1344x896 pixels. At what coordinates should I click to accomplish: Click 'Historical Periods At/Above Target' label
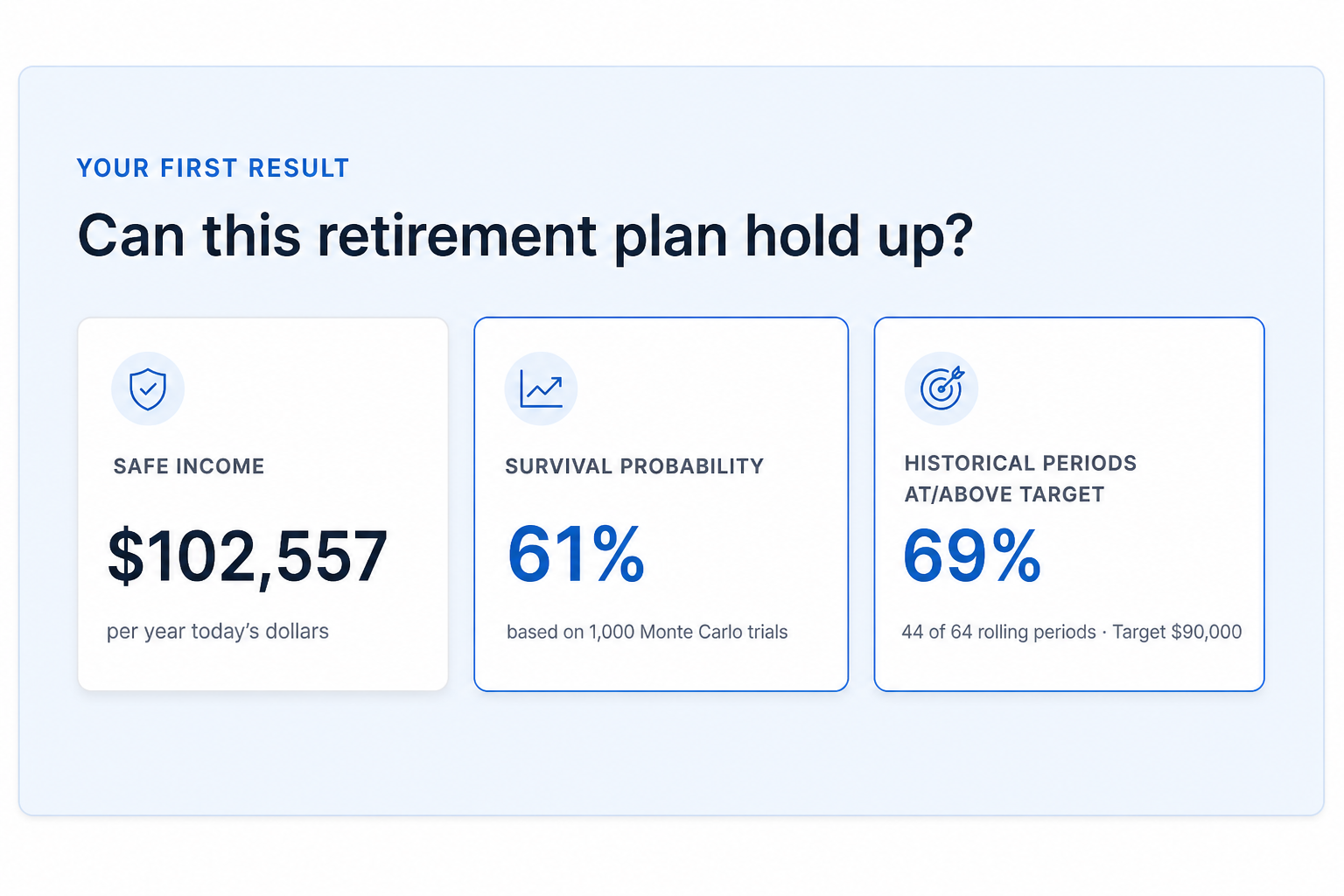1020,479
